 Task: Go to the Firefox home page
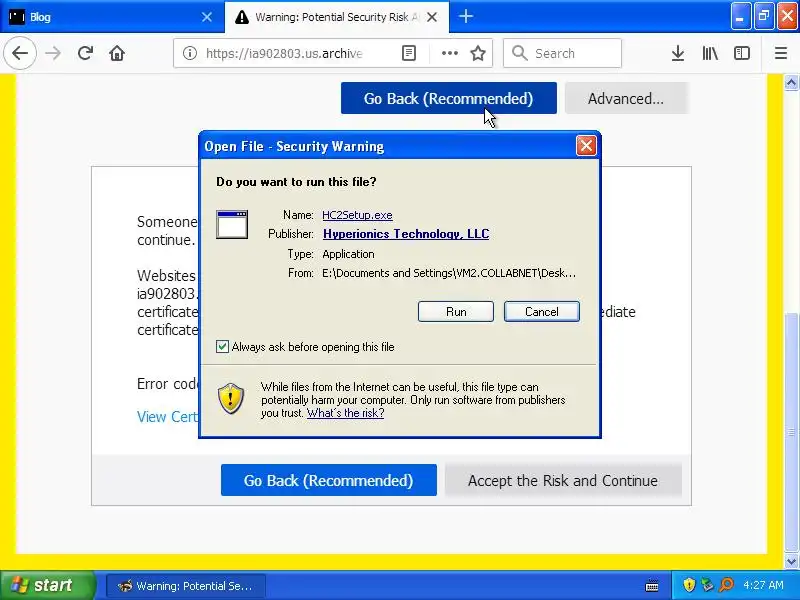[x=117, y=53]
